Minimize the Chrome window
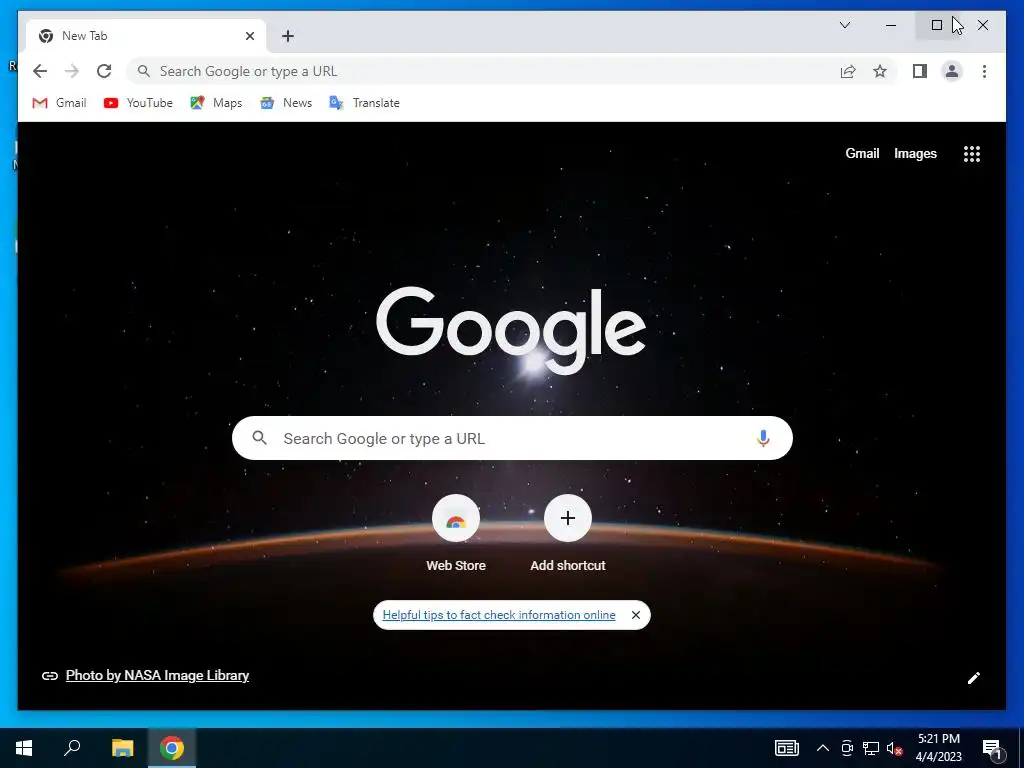This screenshot has height=768, width=1024. 891,25
